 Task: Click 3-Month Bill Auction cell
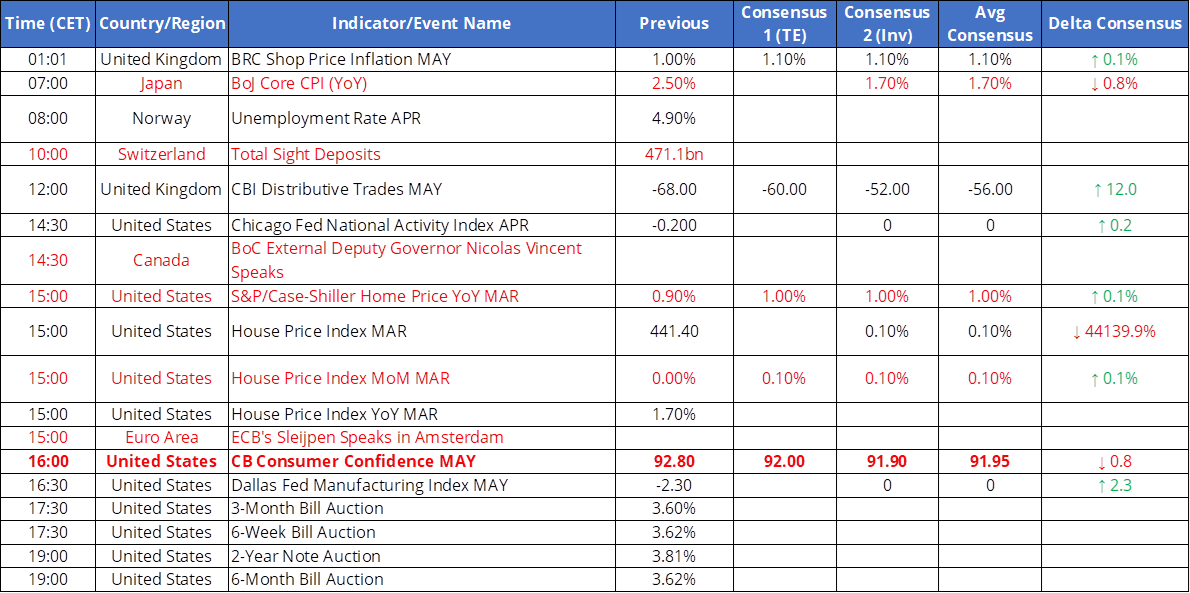pyautogui.click(x=422, y=508)
